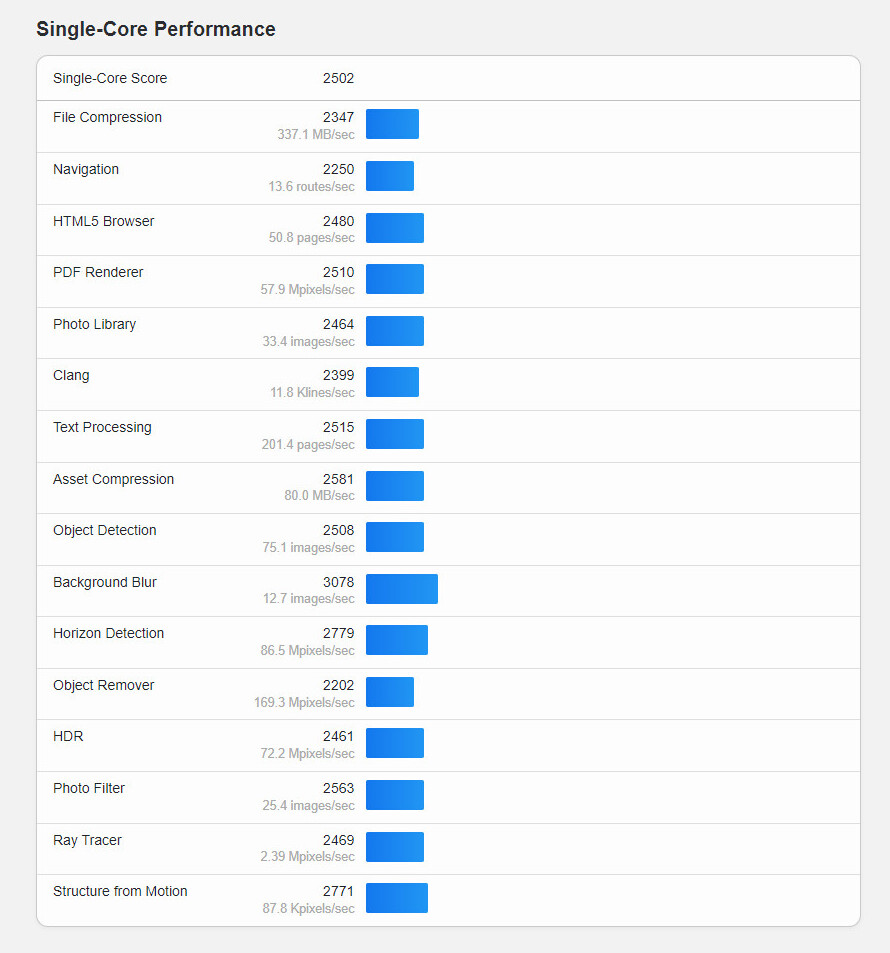This screenshot has width=890, height=953.
Task: Click the Background Blur blue bar
Action: click(x=402, y=589)
